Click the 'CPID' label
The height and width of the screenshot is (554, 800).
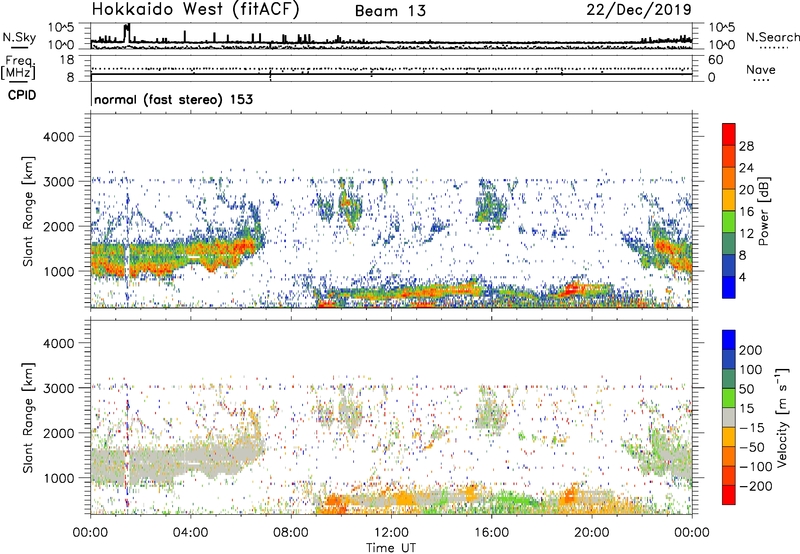22,95
